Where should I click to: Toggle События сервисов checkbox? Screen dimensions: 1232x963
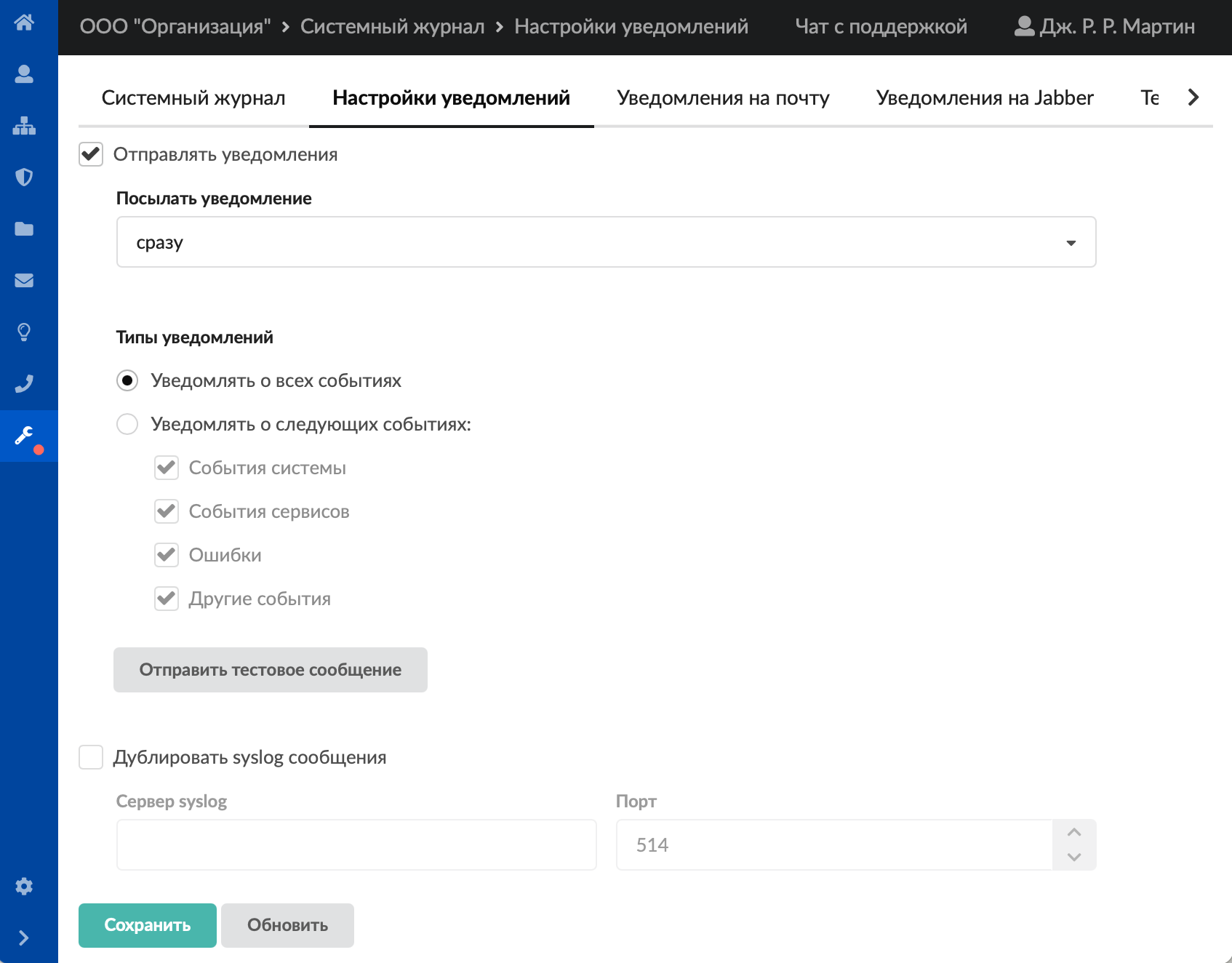167,511
